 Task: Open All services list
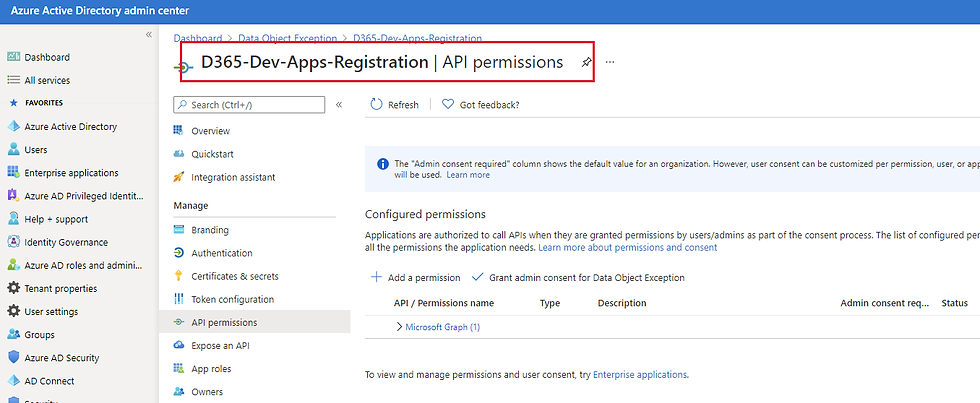point(47,80)
